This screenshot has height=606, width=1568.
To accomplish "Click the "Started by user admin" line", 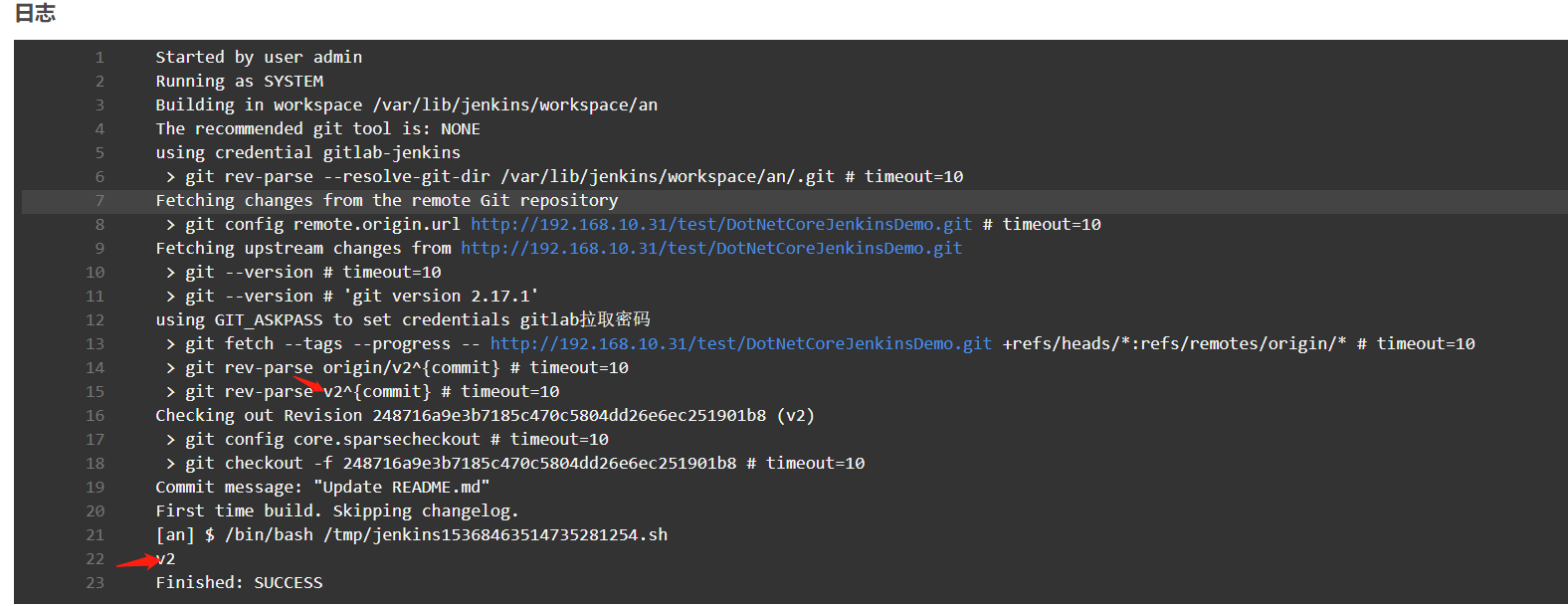I will (x=259, y=58).
